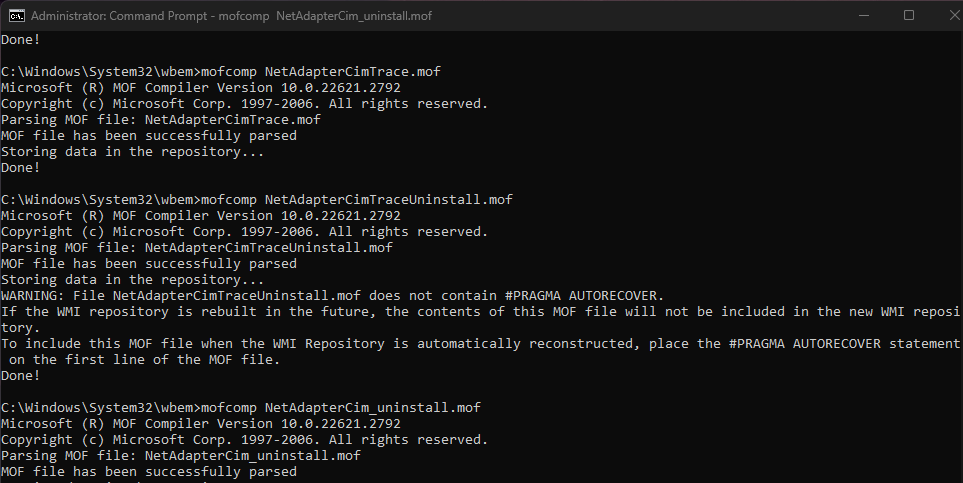Click the line starting 'To include this MOF file'

[x=480, y=344]
